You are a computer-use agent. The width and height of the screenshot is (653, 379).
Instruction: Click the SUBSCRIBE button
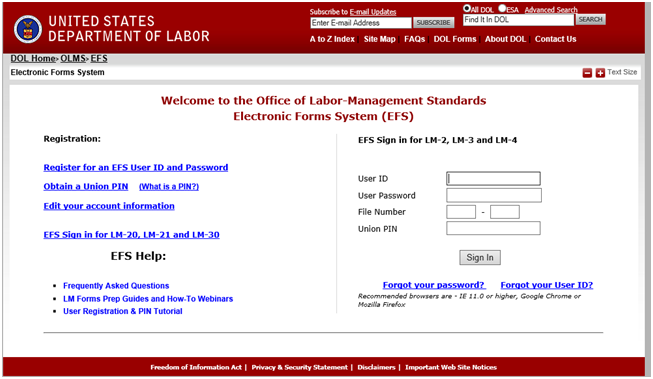[x=434, y=23]
